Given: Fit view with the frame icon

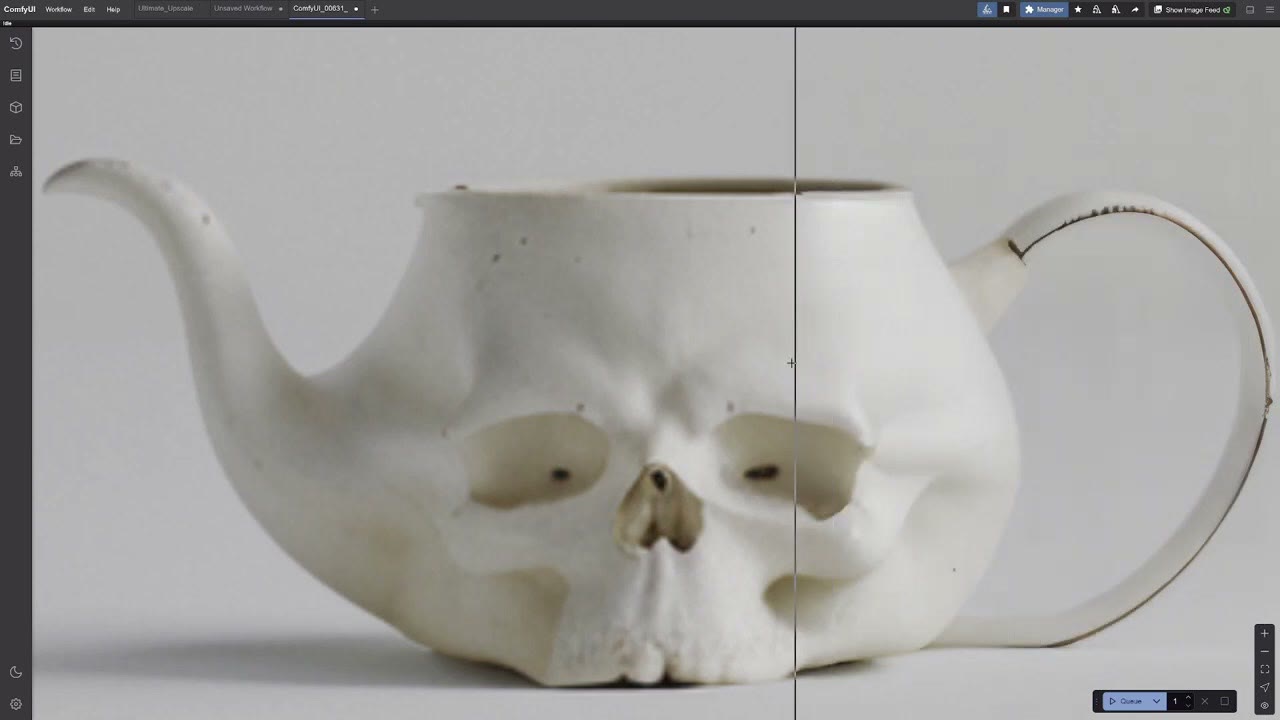Looking at the screenshot, I should click(1265, 669).
